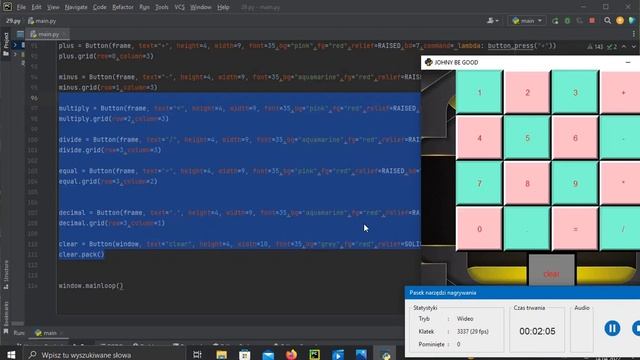This screenshot has height=360, width=640.
Task: Open the Tools menu
Action: (x=162, y=7)
